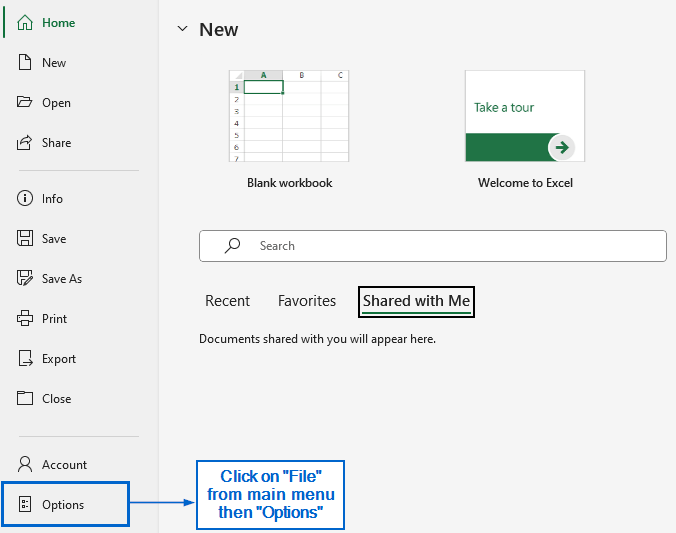The image size is (676, 533).
Task: Click the Home house icon
Action: coord(25,23)
